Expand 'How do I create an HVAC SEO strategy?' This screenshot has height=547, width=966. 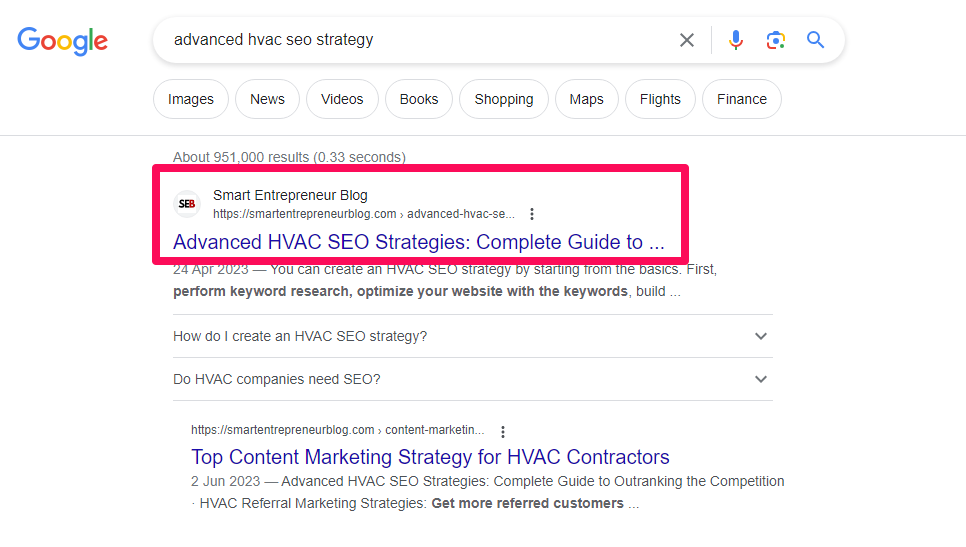pos(473,336)
